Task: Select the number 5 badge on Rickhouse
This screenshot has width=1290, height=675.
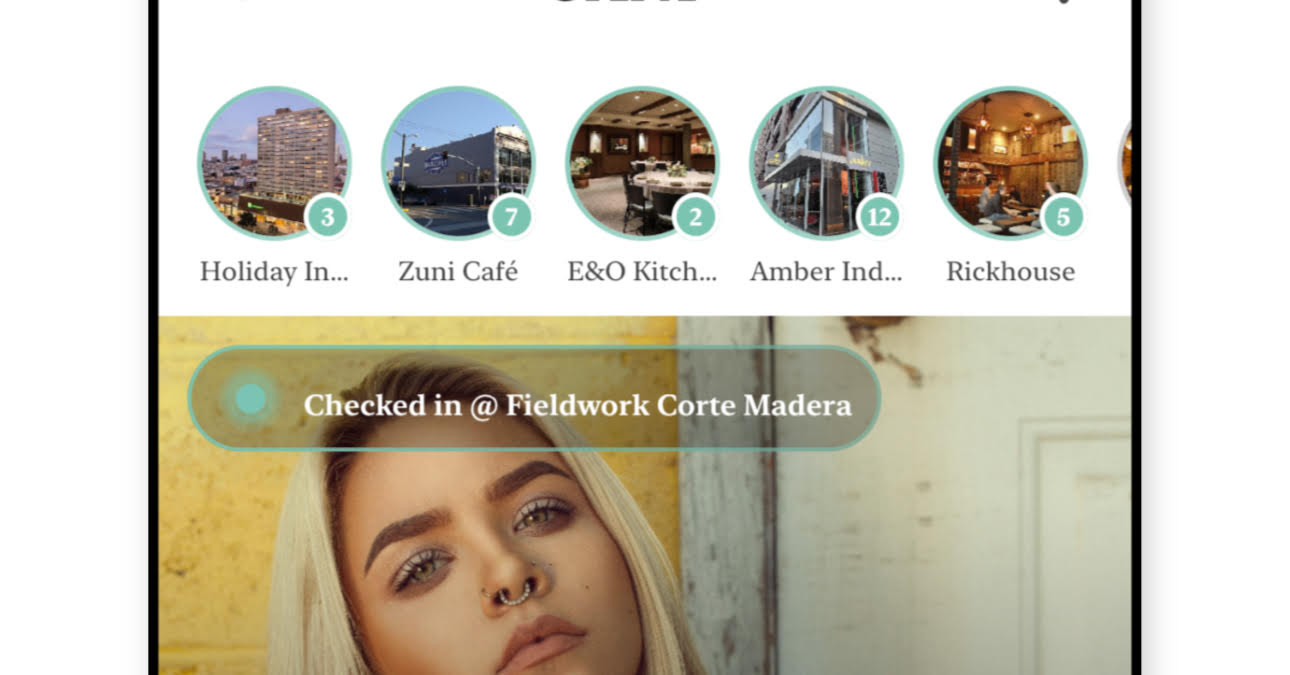Action: pos(1063,217)
